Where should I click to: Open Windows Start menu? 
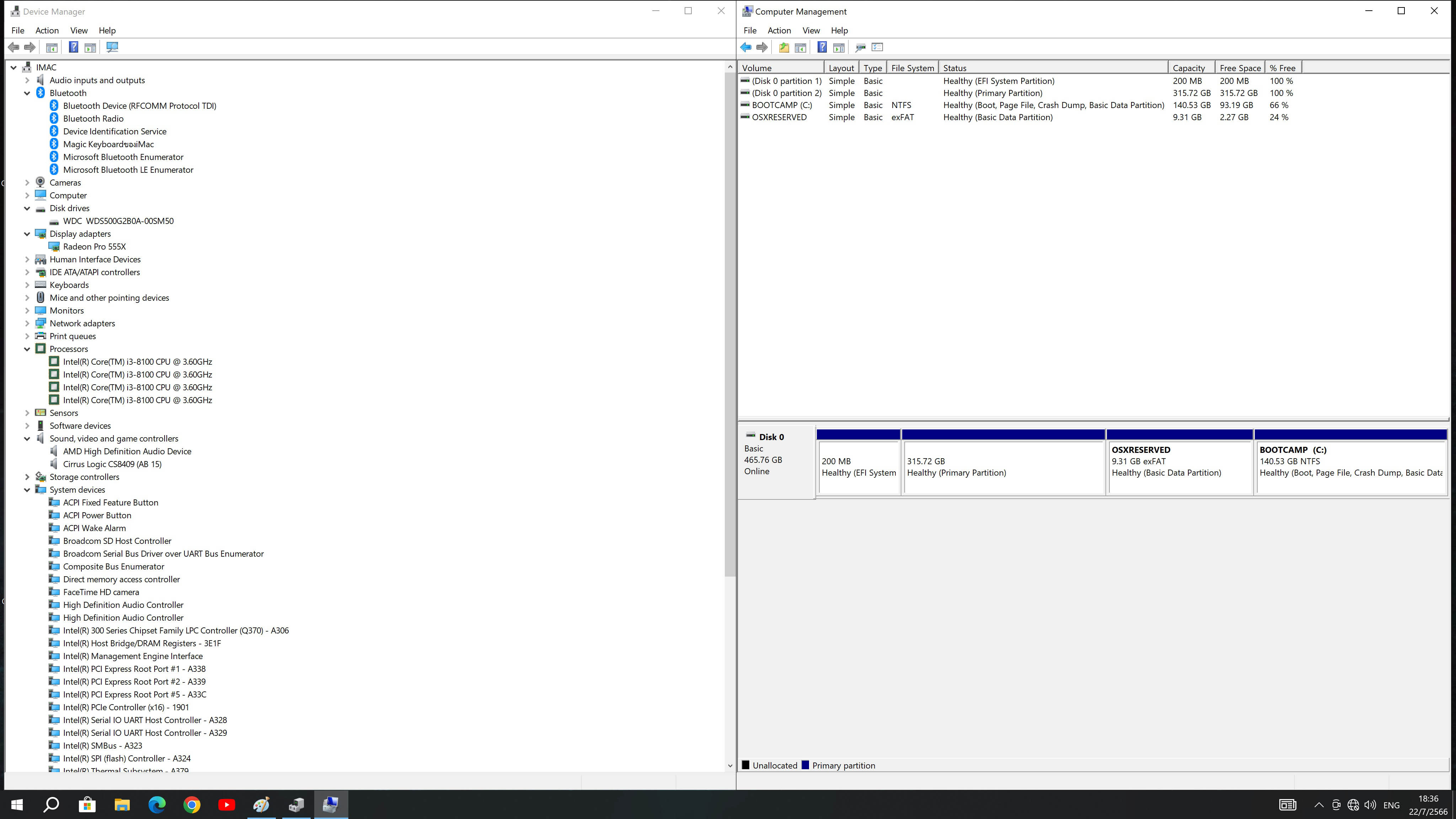coord(17,804)
